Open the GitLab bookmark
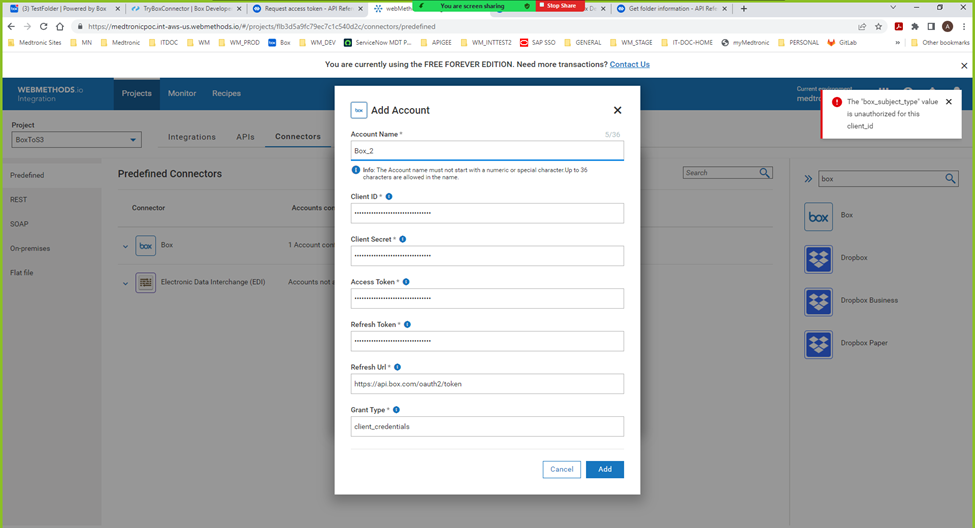Screen dimensions: 975x528 point(842,42)
